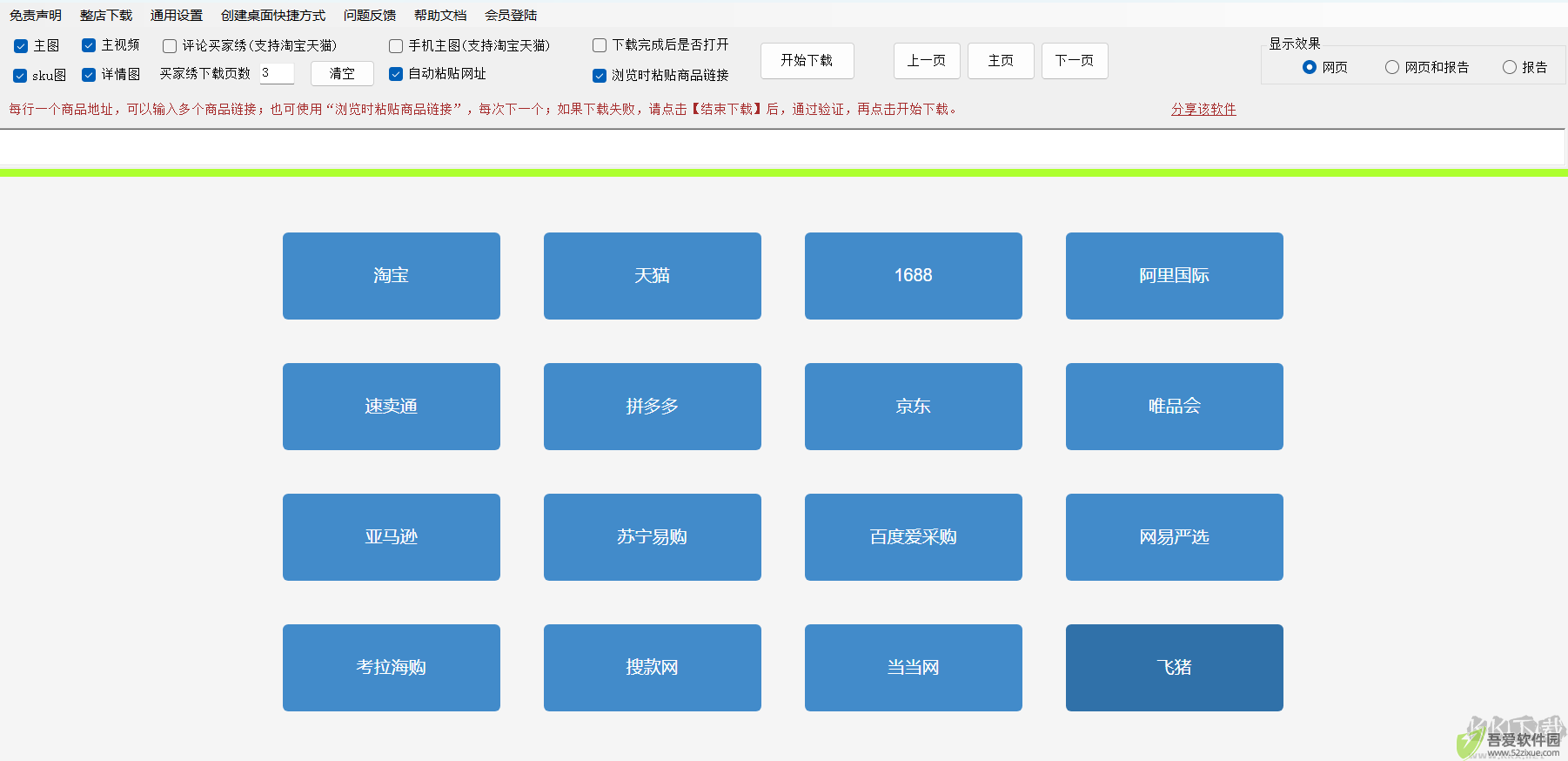Enable 下载完成后是否打开 checkbox
This screenshot has width=1568, height=761.
pos(600,45)
